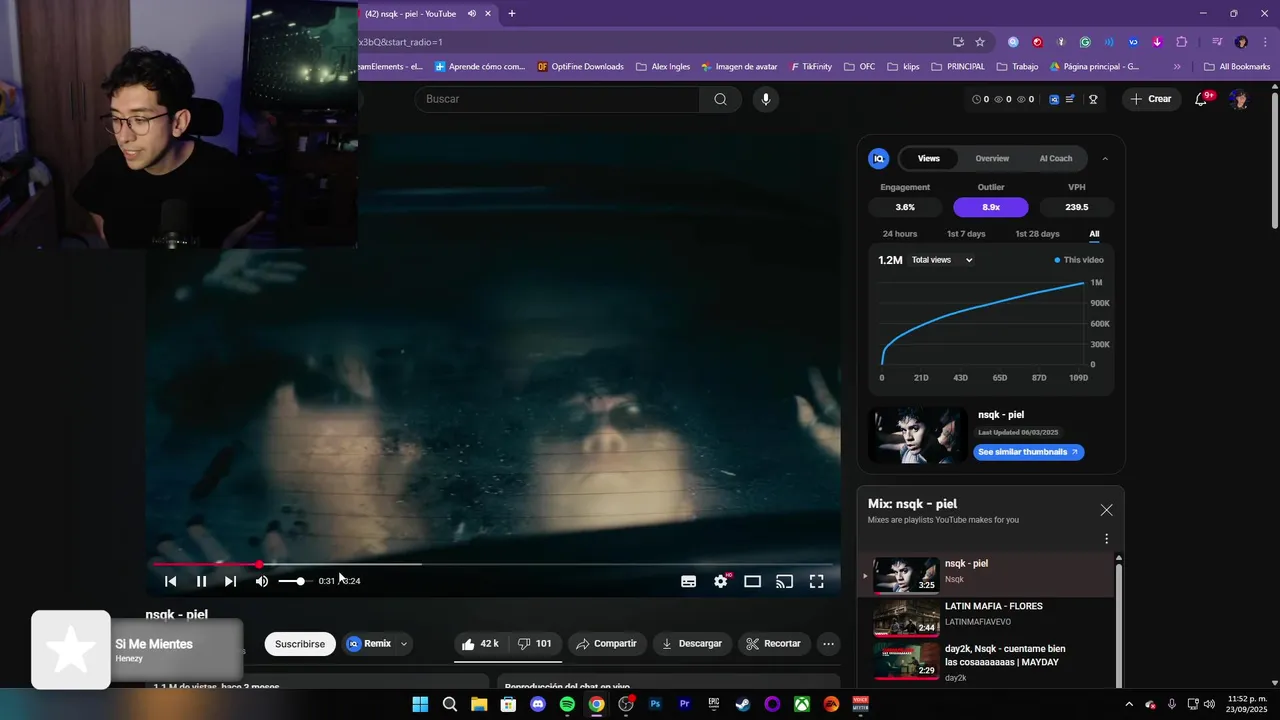
Task: Open Spotify from the taskbar
Action: point(567,704)
